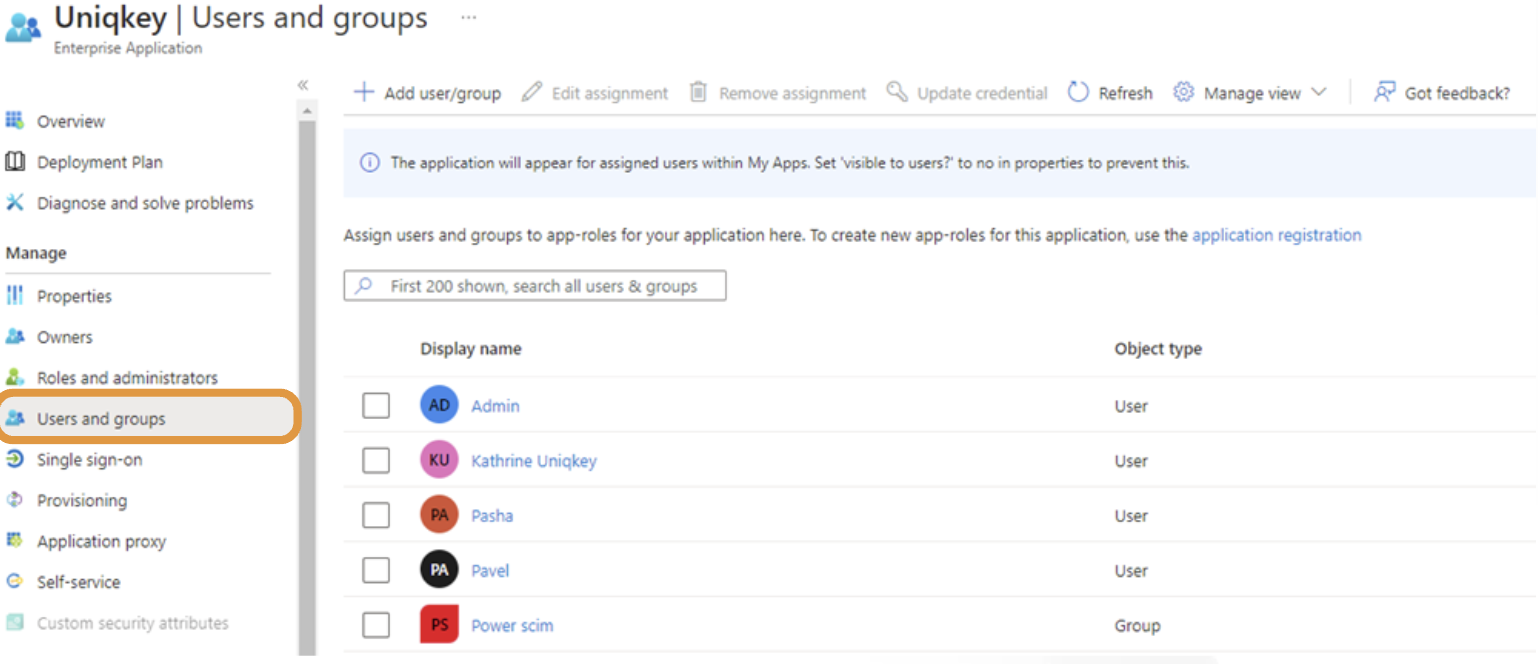Select the checkbox for Pavel
Image resolution: width=1538 pixels, height=664 pixels.
pyautogui.click(x=376, y=570)
